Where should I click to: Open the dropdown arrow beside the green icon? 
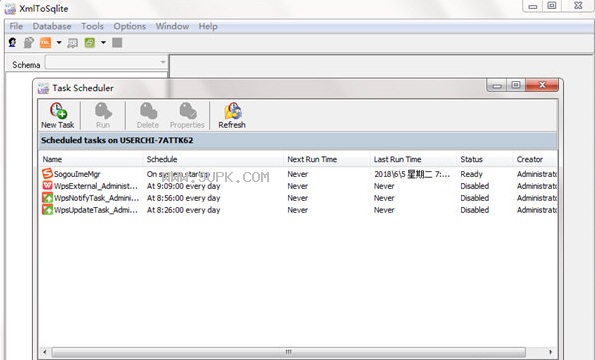pyautogui.click(x=103, y=42)
